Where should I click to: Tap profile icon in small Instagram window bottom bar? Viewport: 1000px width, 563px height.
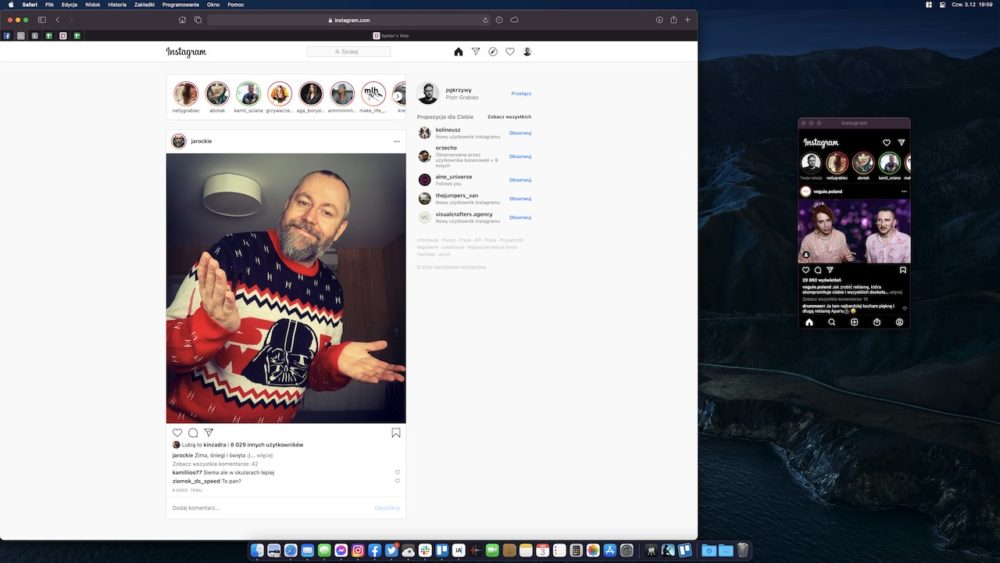[899, 322]
